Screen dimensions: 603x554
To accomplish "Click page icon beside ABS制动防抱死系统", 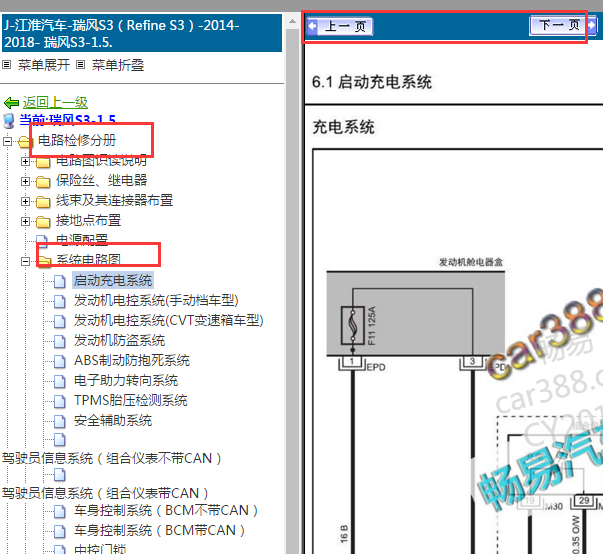I will (60, 361).
